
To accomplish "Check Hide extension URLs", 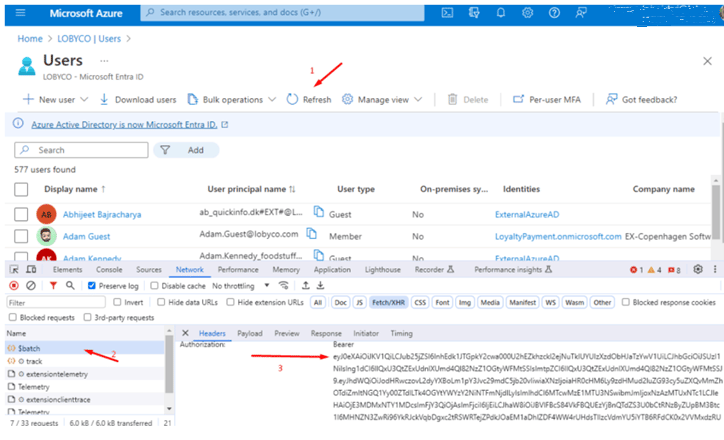I will coord(230,302).
